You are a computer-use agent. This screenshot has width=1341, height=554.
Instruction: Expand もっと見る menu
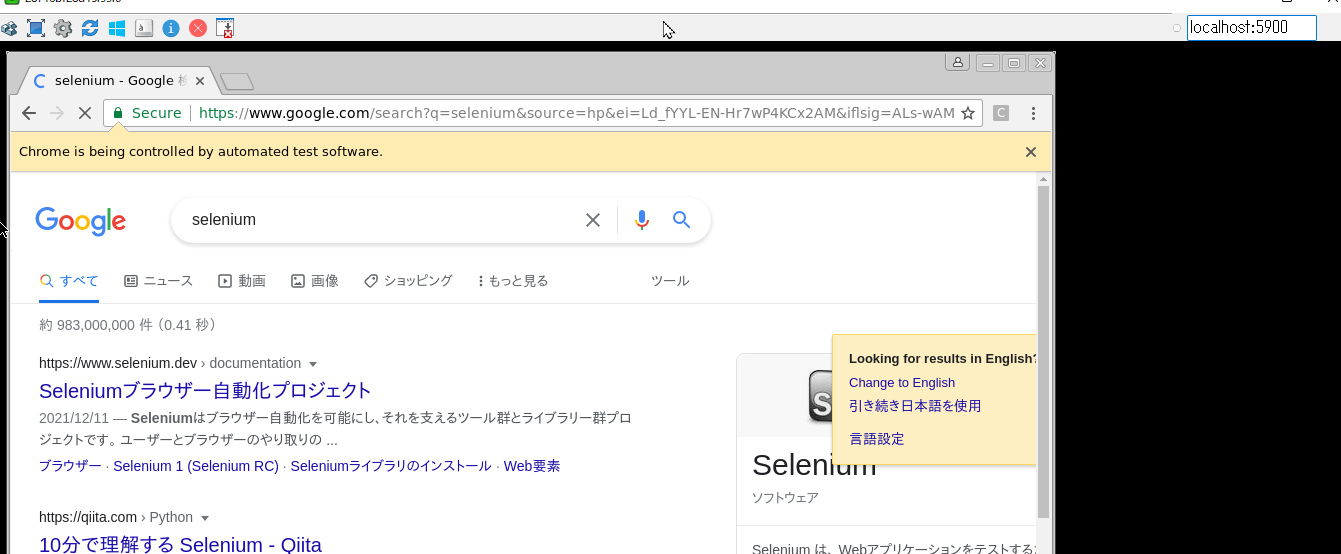513,281
